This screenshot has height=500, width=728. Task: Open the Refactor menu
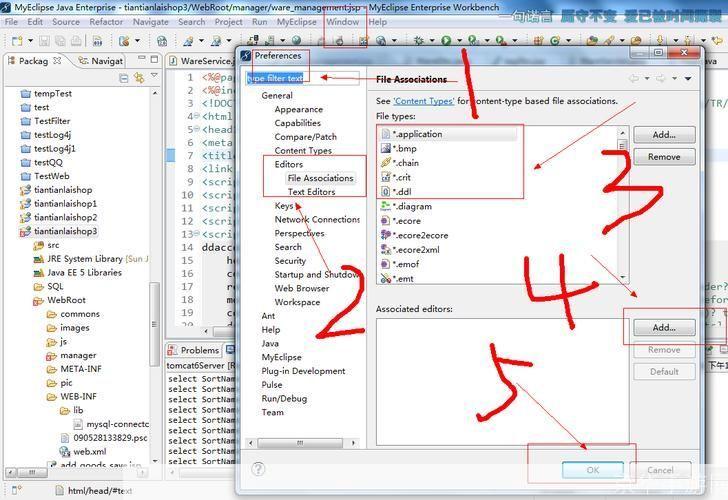click(x=106, y=22)
